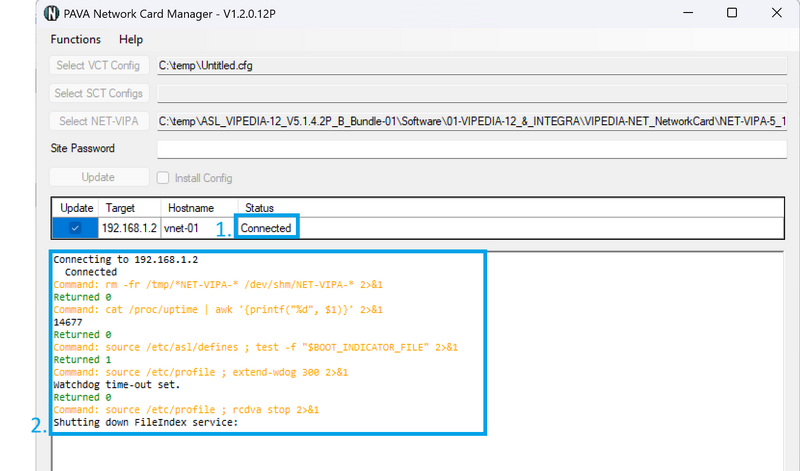Viewport: 800px width, 471px height.
Task: Click the 'extend-wdog 300' command line
Action: click(201, 372)
